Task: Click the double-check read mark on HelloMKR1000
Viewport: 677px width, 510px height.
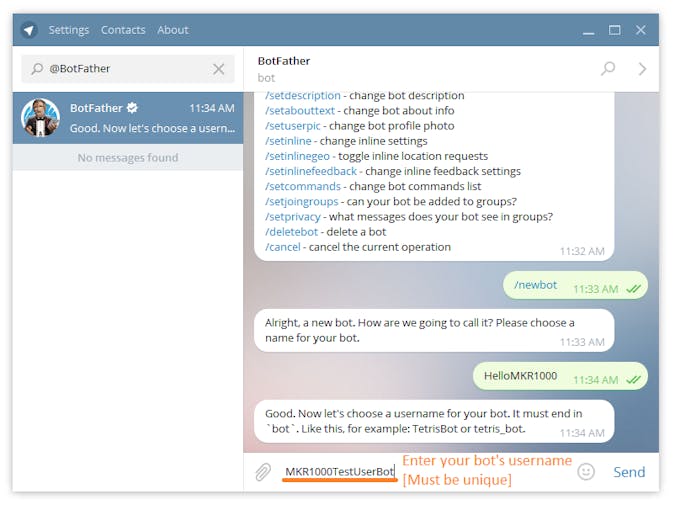Action: pos(633,380)
